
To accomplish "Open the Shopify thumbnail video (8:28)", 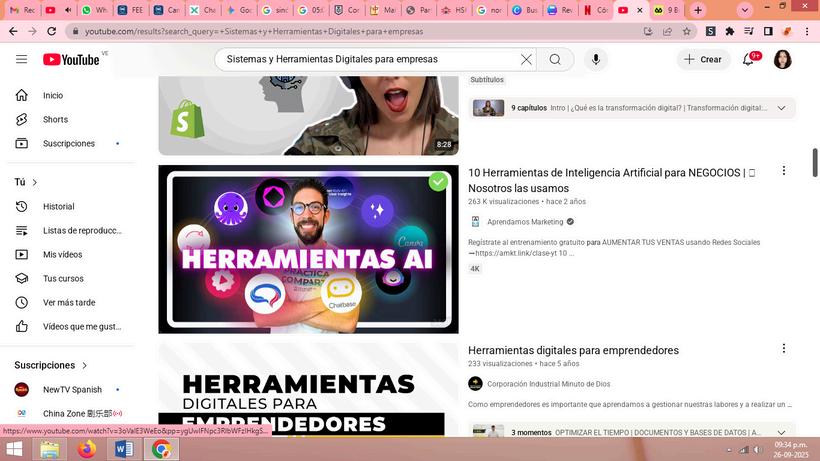I will tap(309, 116).
